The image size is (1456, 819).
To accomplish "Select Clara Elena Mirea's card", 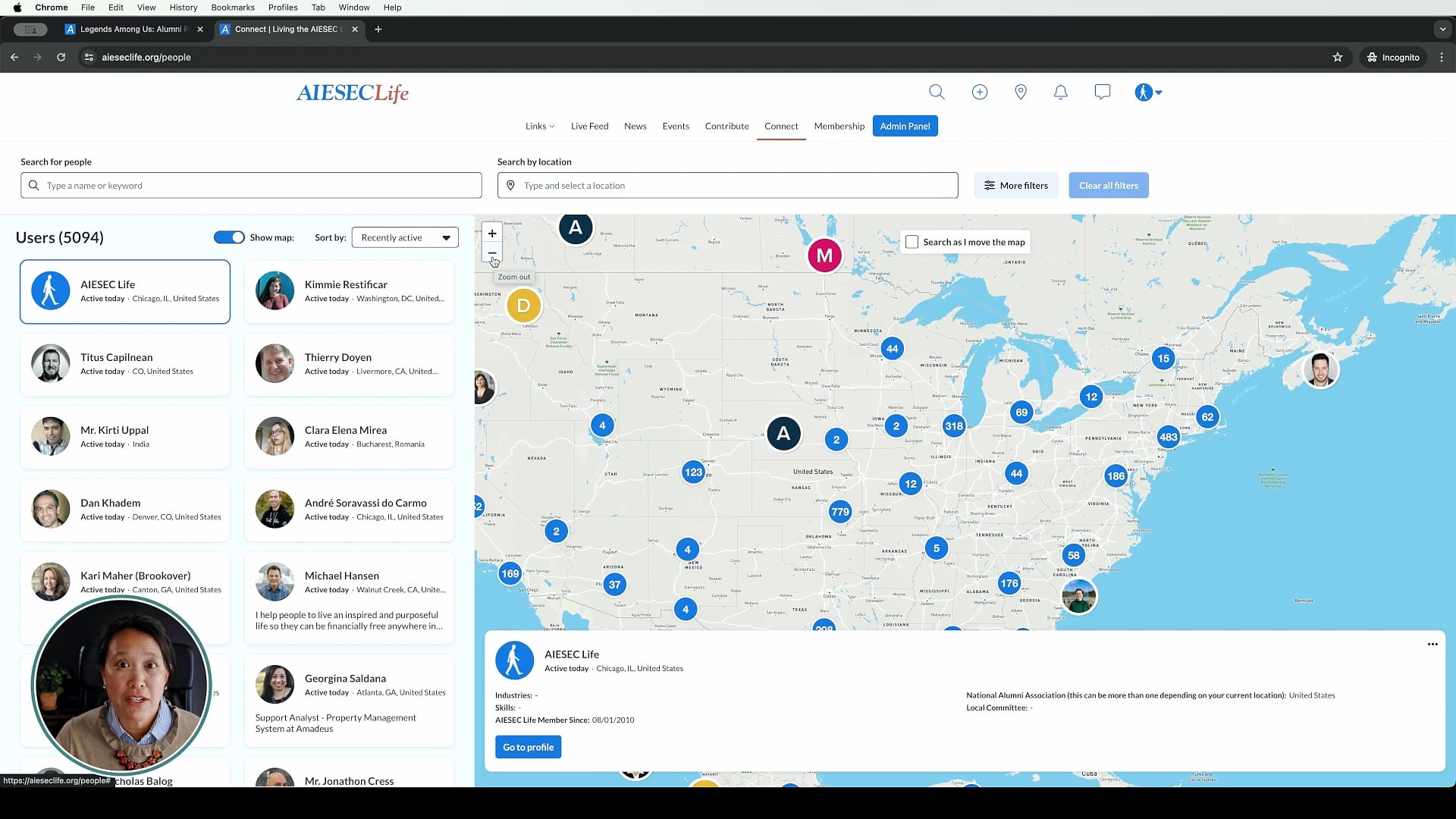I will (350, 438).
